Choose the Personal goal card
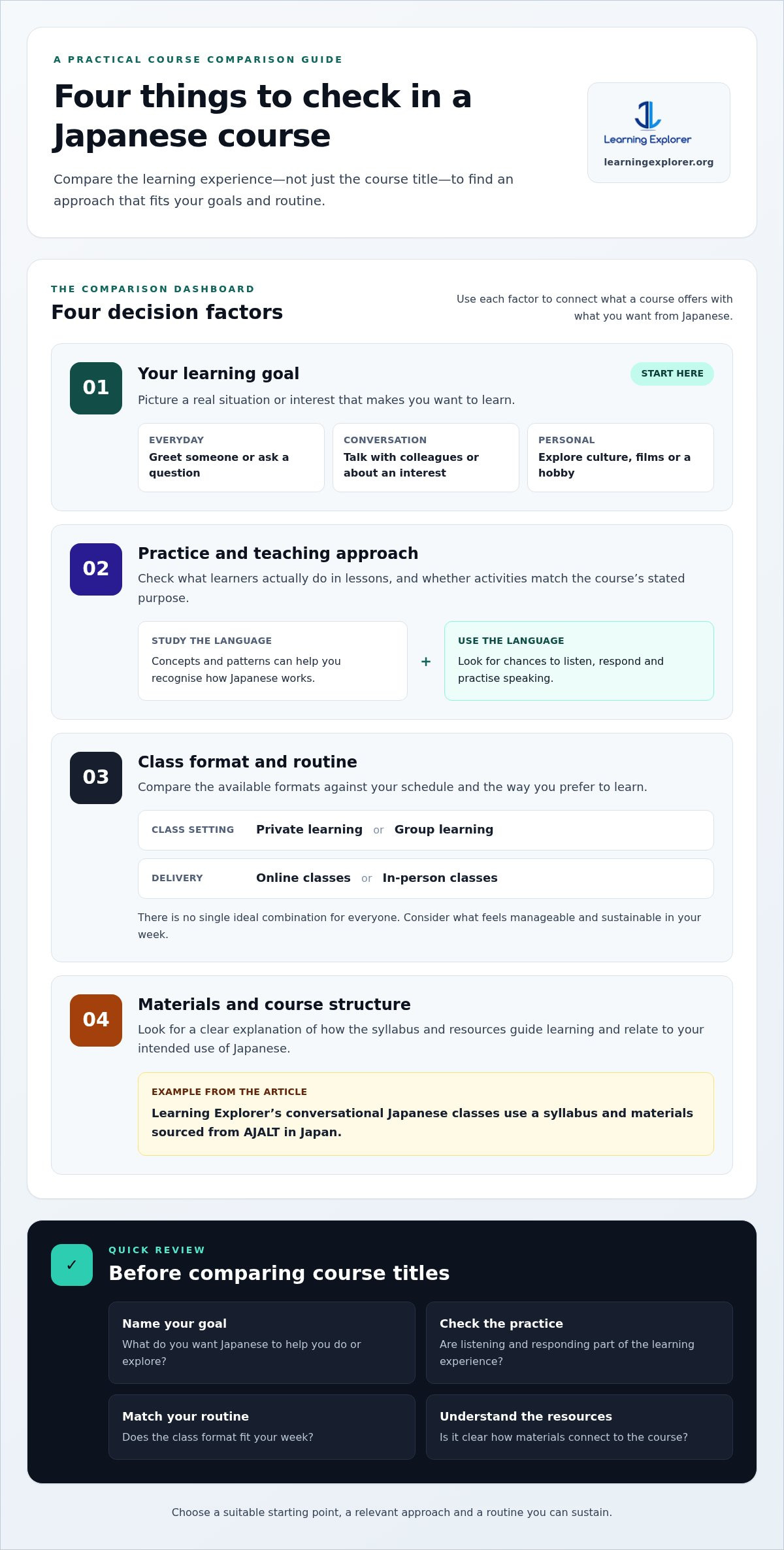 621,458
